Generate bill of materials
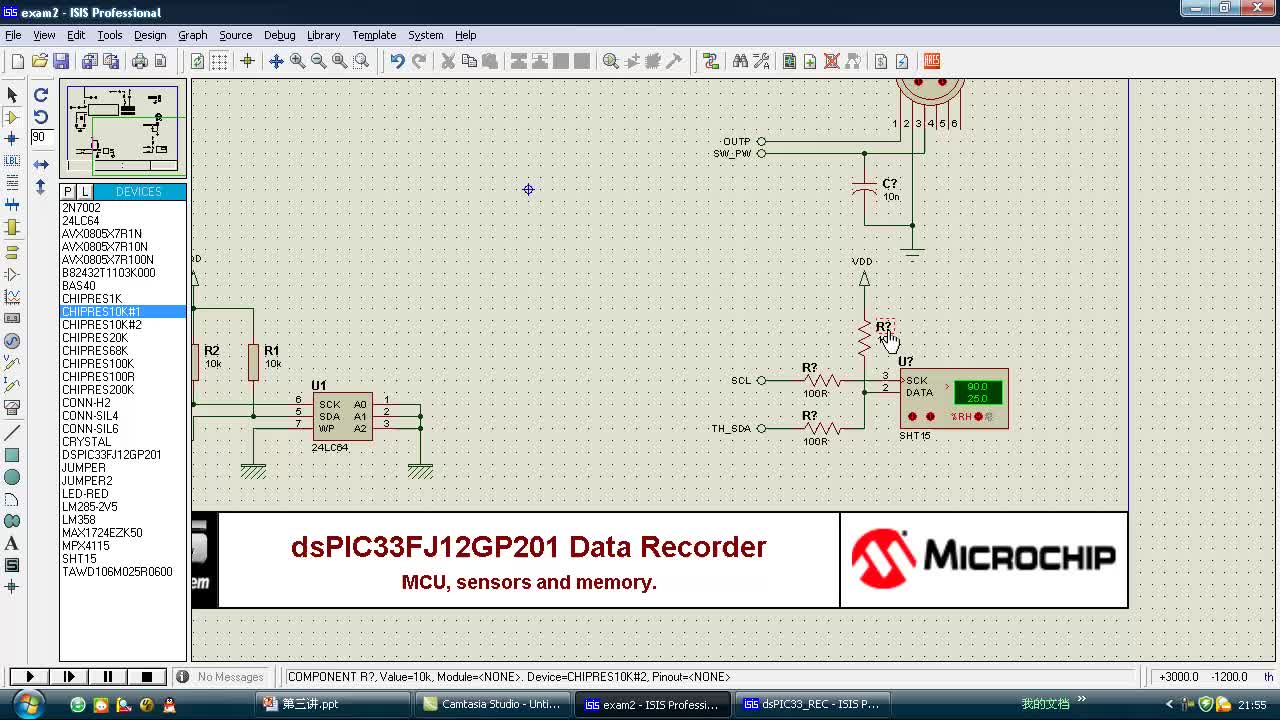The width and height of the screenshot is (1280, 720). tap(880, 61)
